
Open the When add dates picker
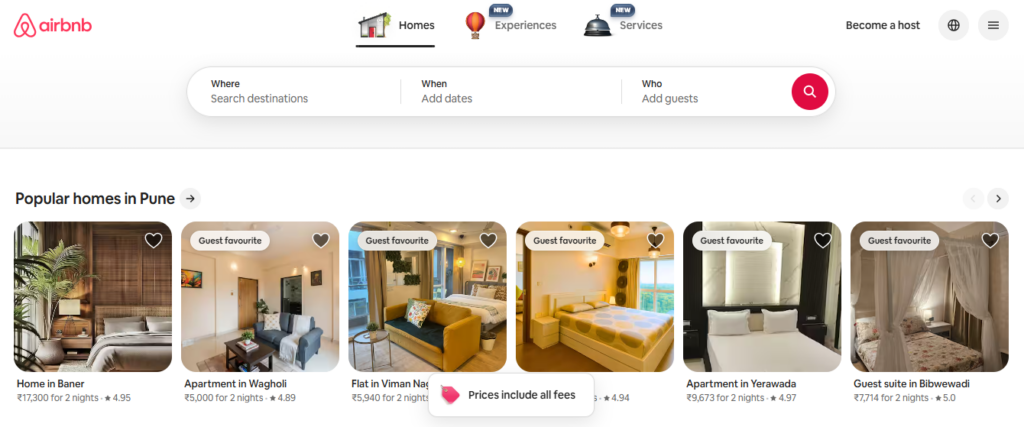coord(511,91)
